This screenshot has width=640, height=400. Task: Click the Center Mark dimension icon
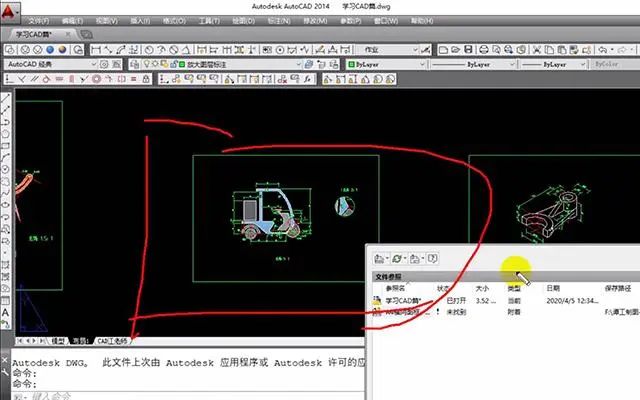coord(280,50)
